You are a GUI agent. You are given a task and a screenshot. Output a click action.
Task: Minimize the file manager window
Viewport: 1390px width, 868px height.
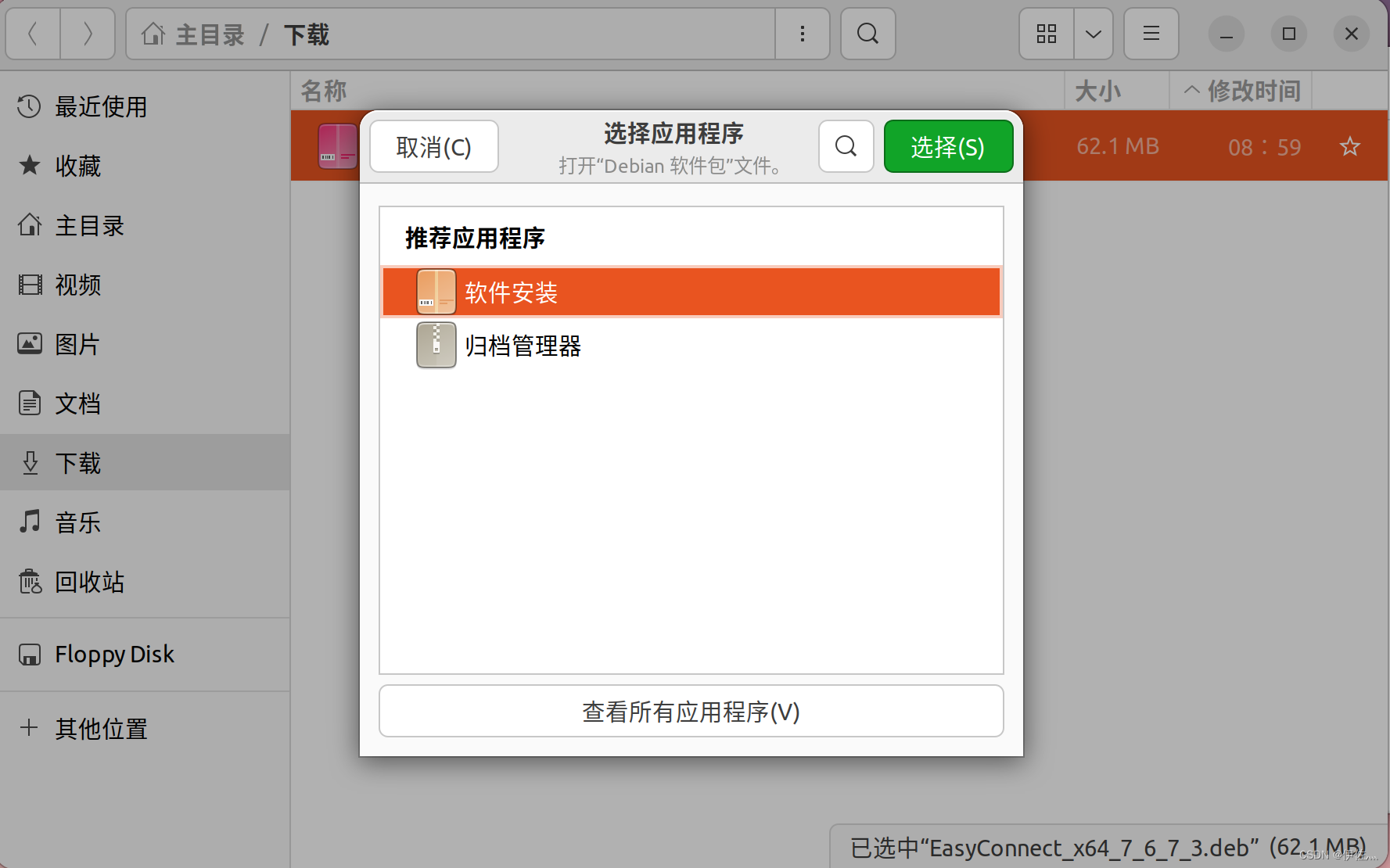[1227, 34]
